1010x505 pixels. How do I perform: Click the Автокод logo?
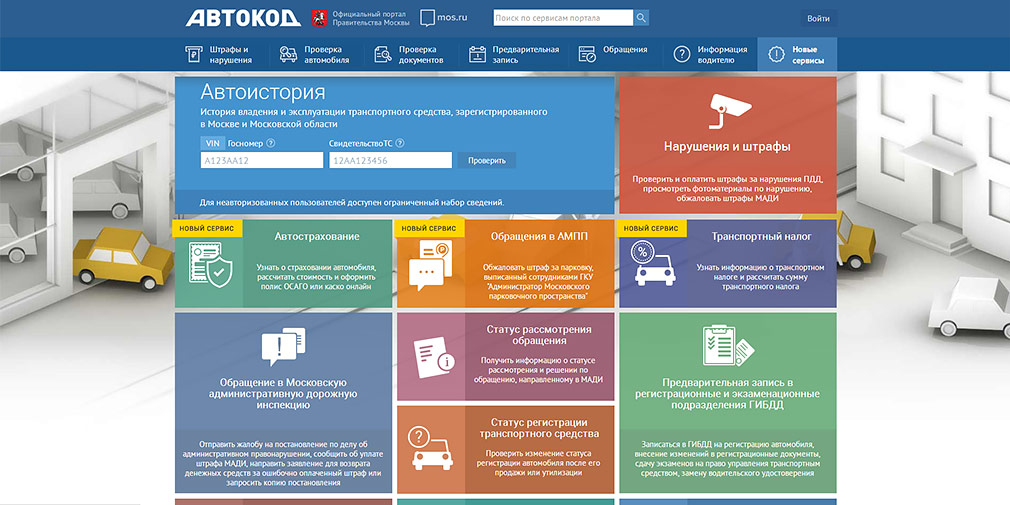(x=243, y=18)
